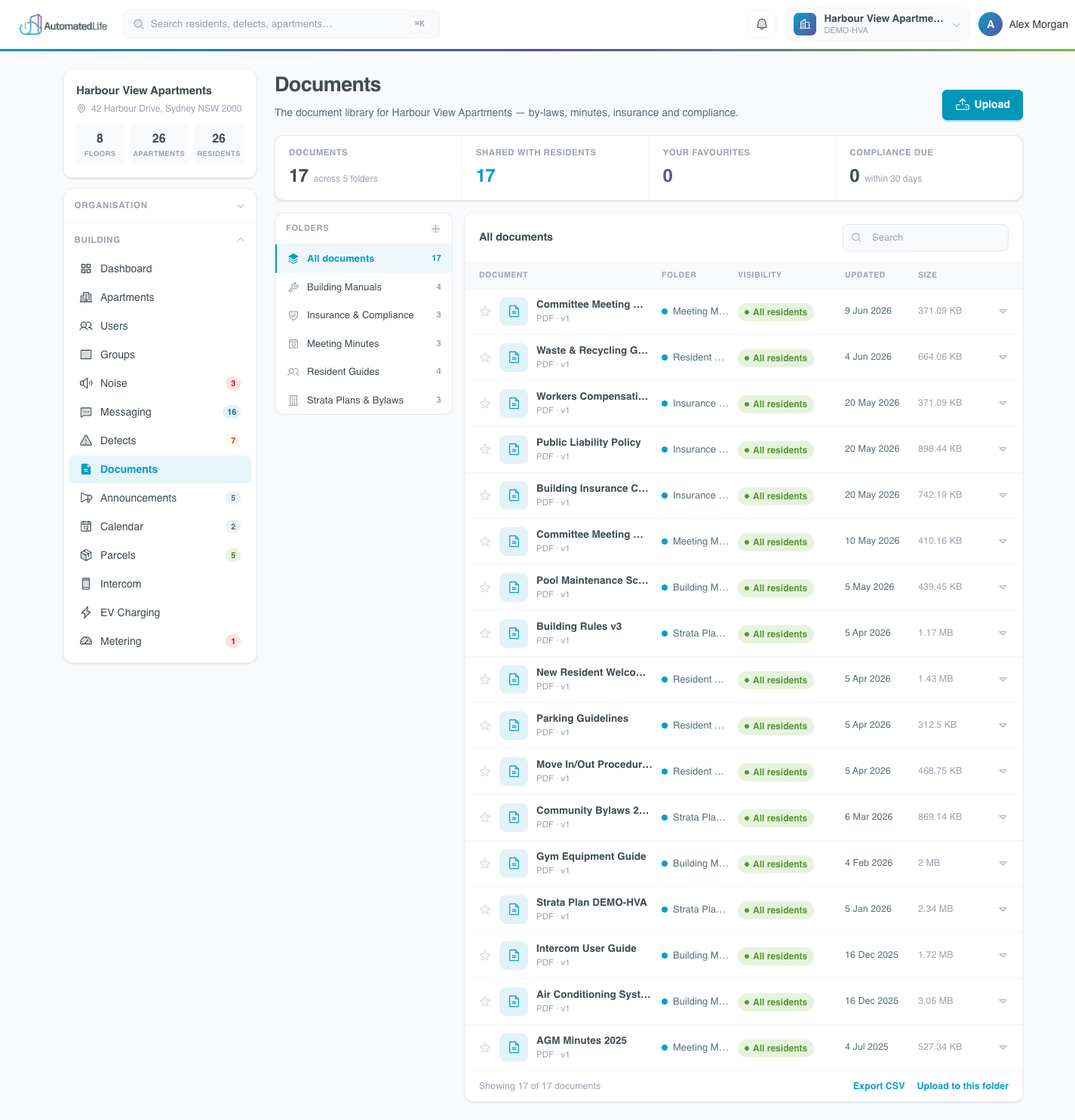This screenshot has width=1075, height=1120.
Task: Open Metering in the sidebar
Action: (x=160, y=641)
